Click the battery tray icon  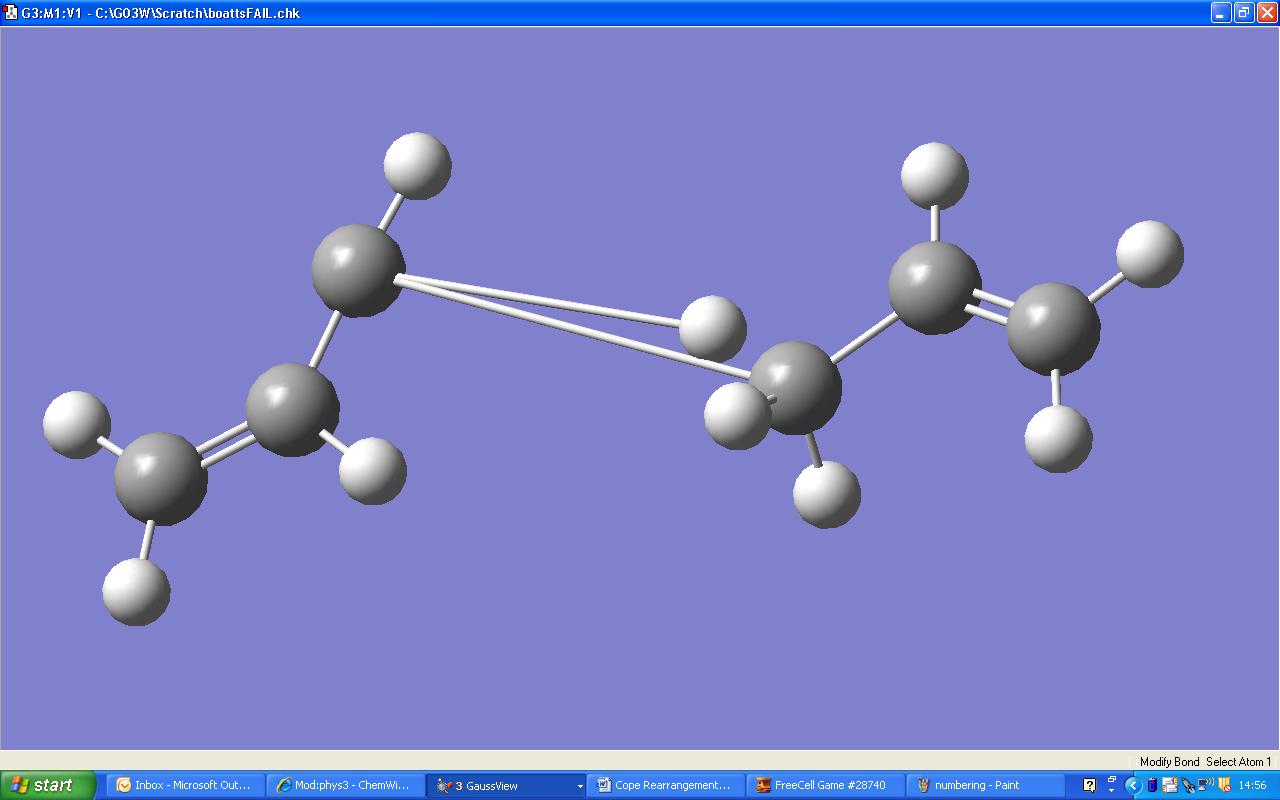(x=1152, y=785)
